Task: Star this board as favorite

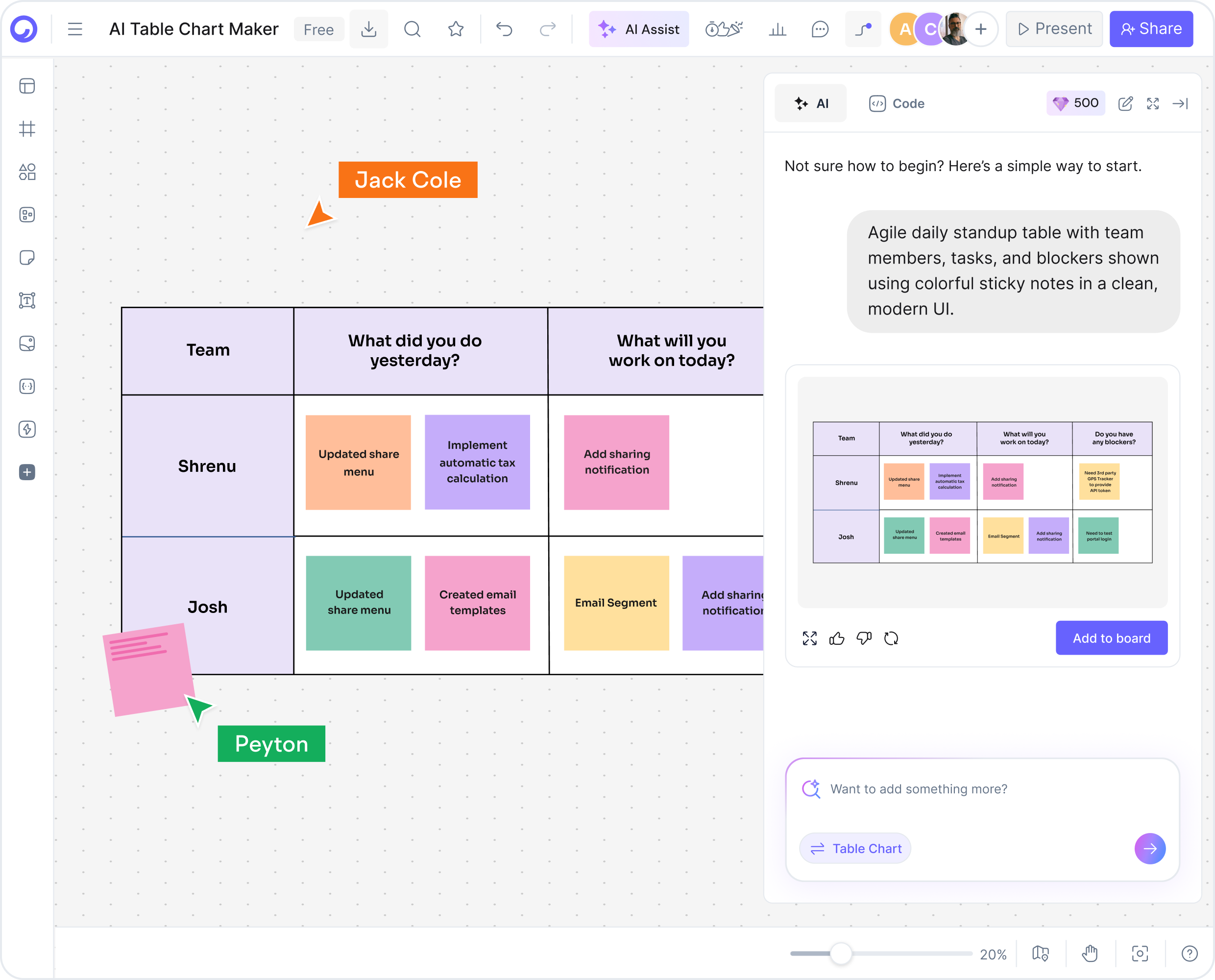Action: [x=456, y=29]
